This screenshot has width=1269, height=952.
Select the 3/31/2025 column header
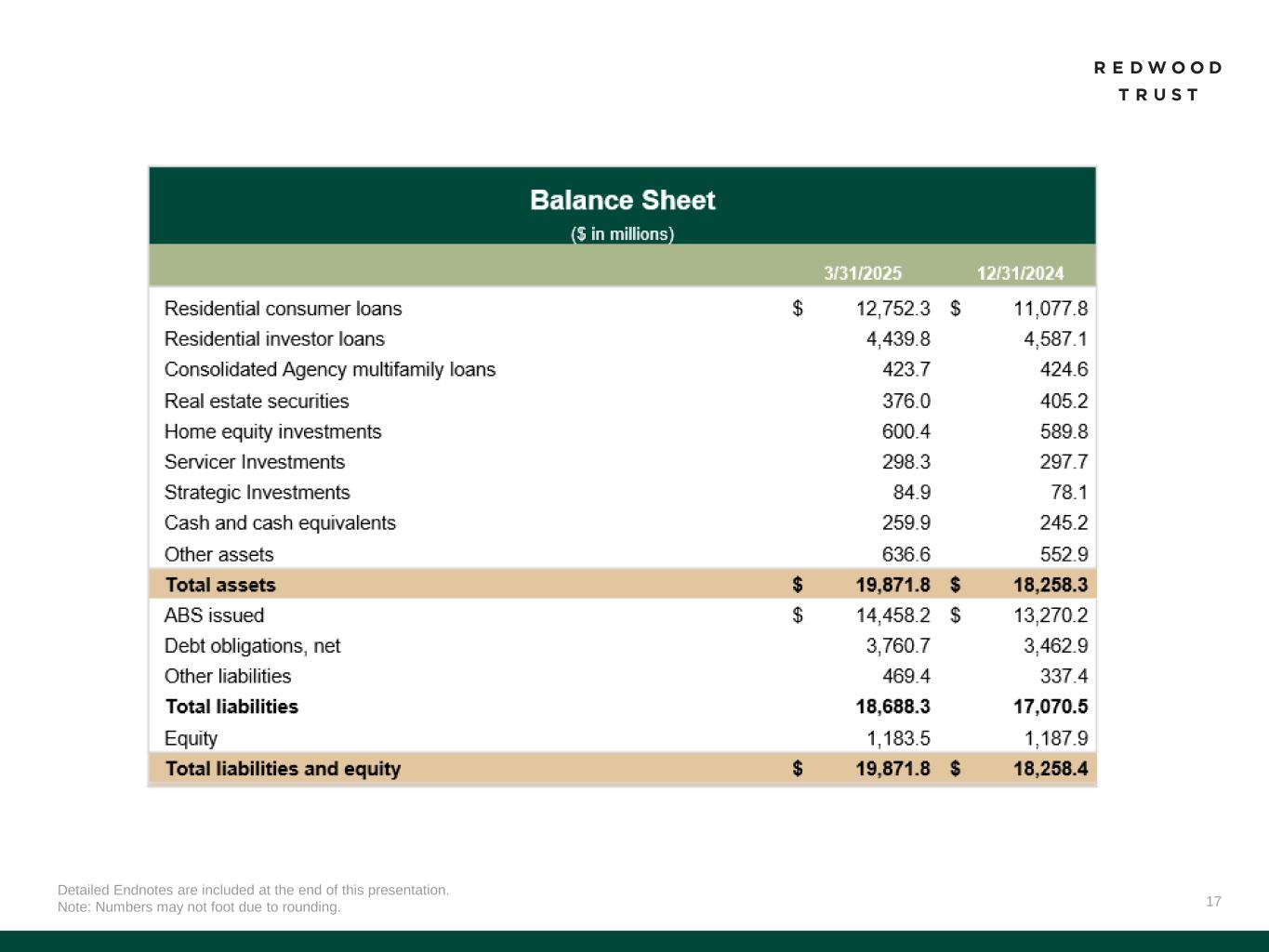(x=863, y=273)
